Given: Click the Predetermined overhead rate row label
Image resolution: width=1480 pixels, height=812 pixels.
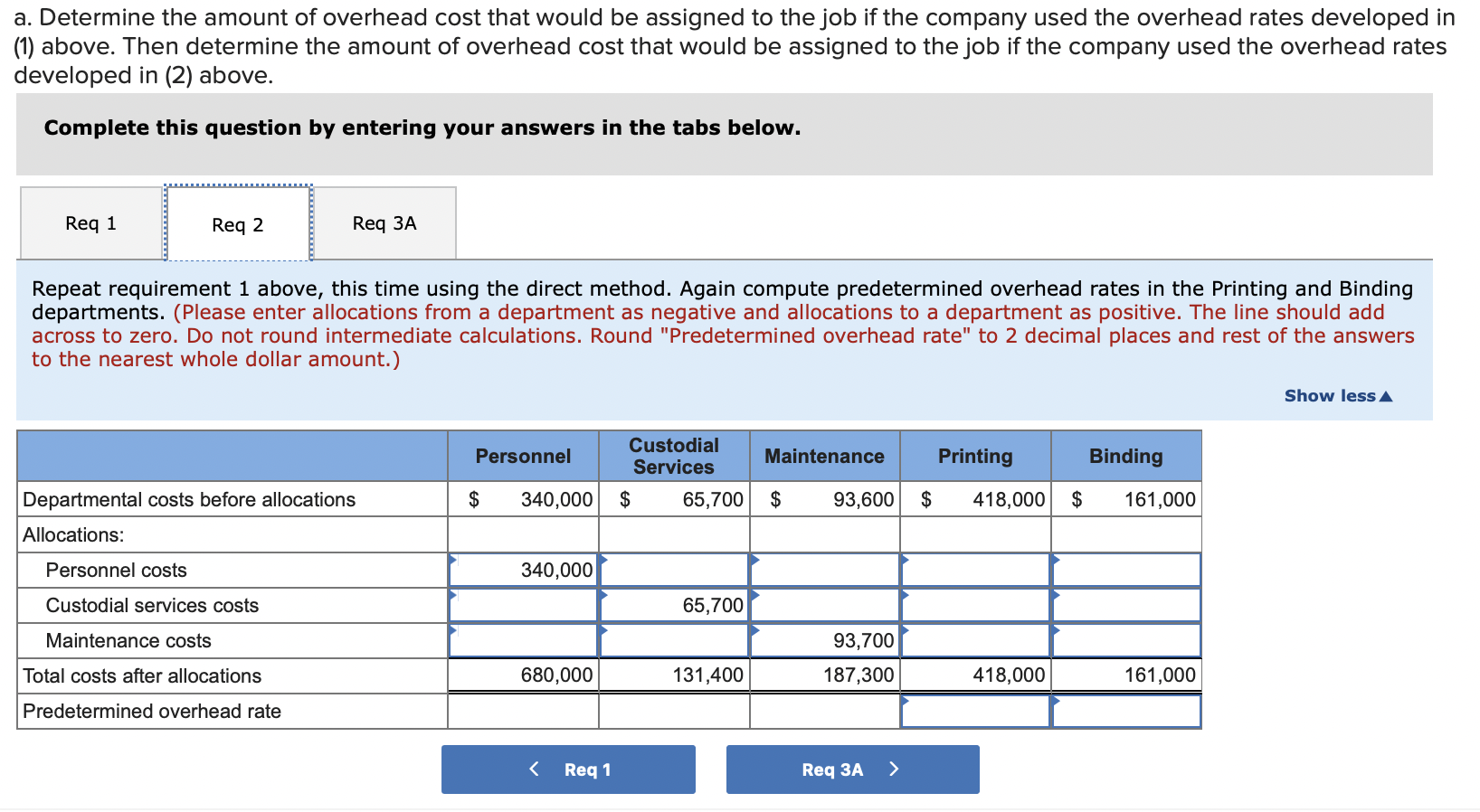Looking at the screenshot, I should (152, 712).
